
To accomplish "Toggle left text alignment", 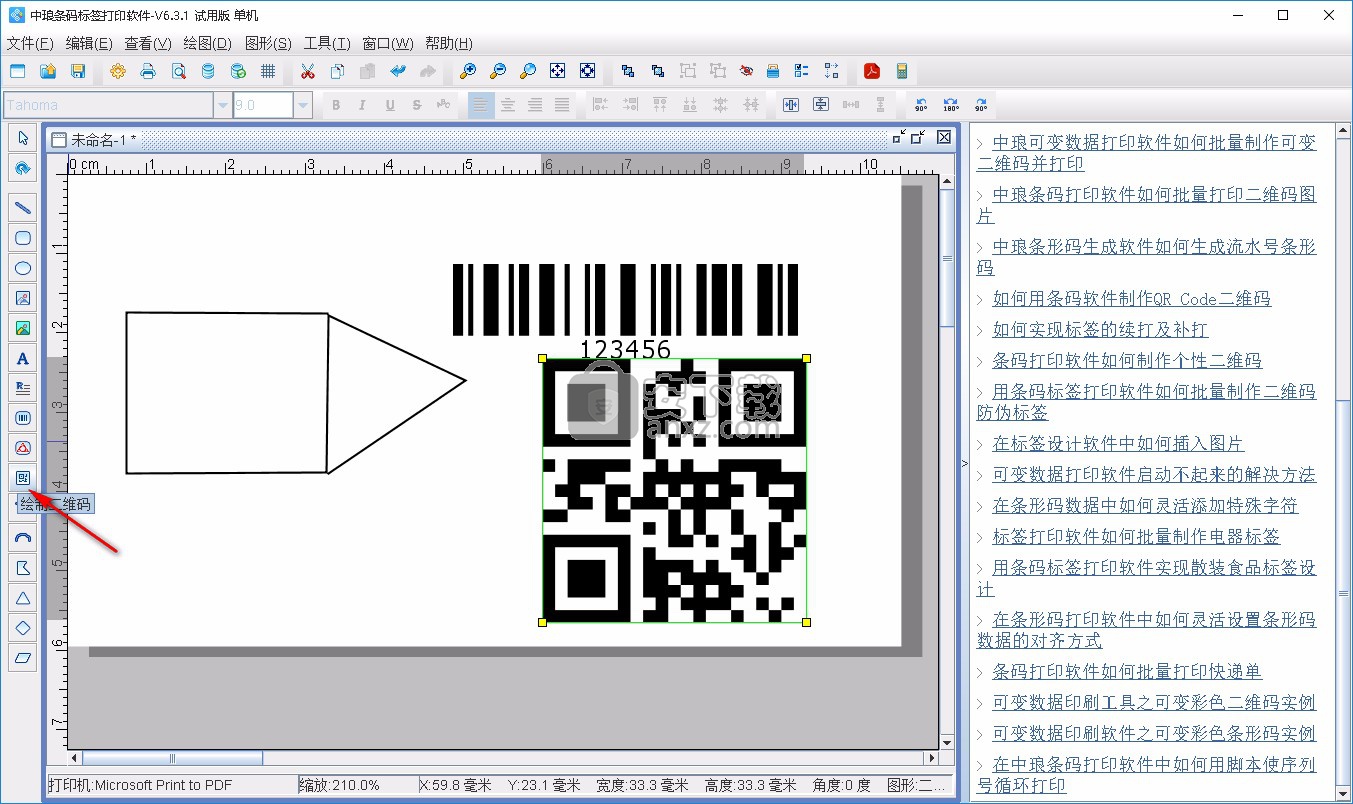I will [x=481, y=105].
